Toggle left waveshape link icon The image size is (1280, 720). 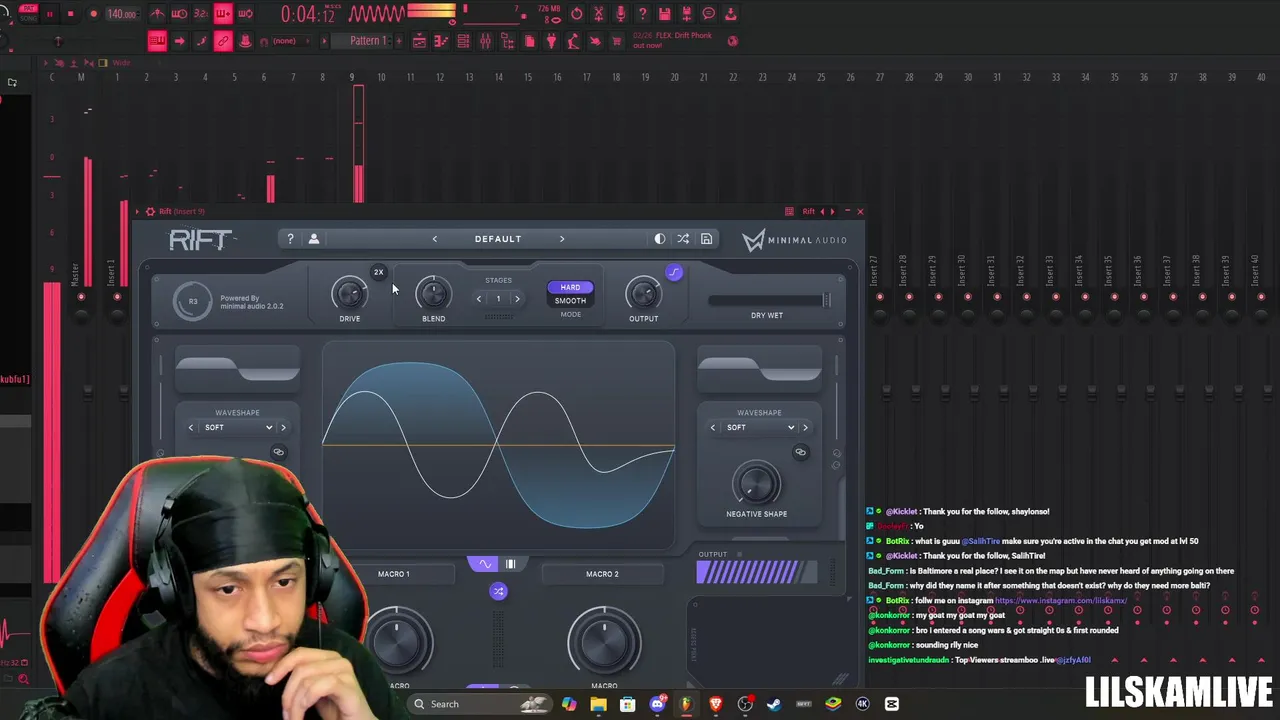coord(278,452)
